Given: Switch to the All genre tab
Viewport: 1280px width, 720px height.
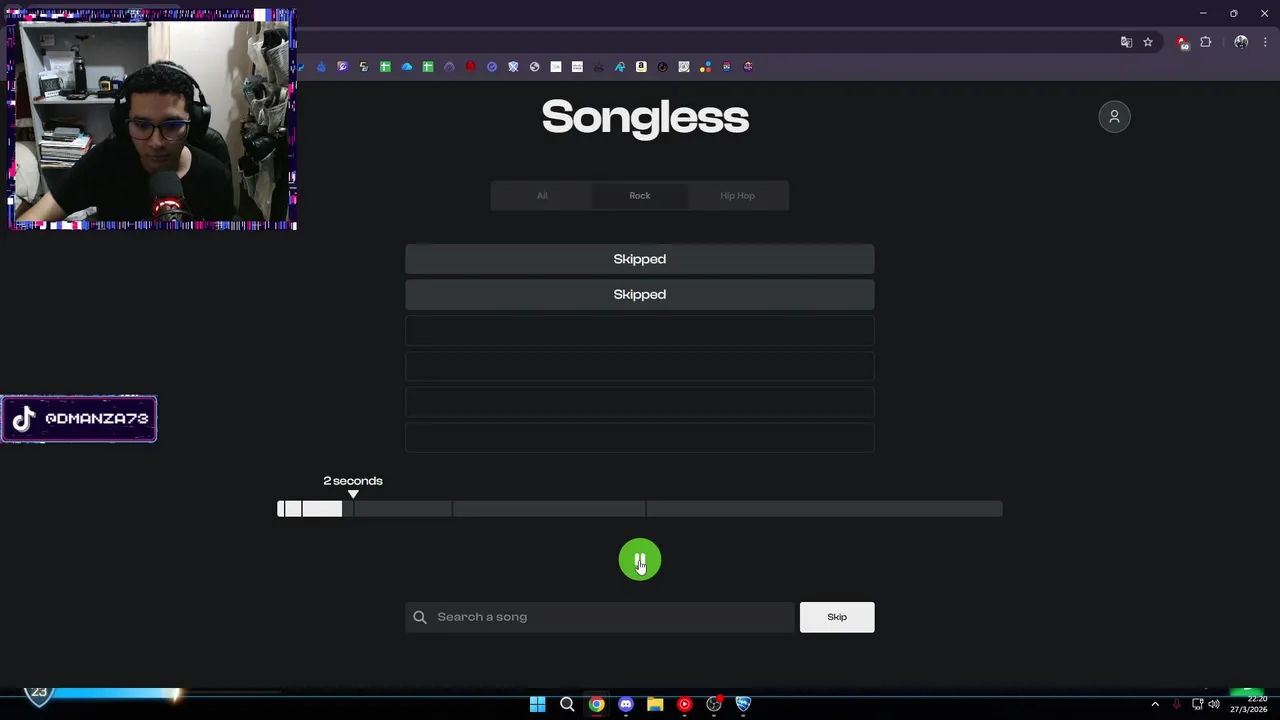Looking at the screenshot, I should click(542, 196).
